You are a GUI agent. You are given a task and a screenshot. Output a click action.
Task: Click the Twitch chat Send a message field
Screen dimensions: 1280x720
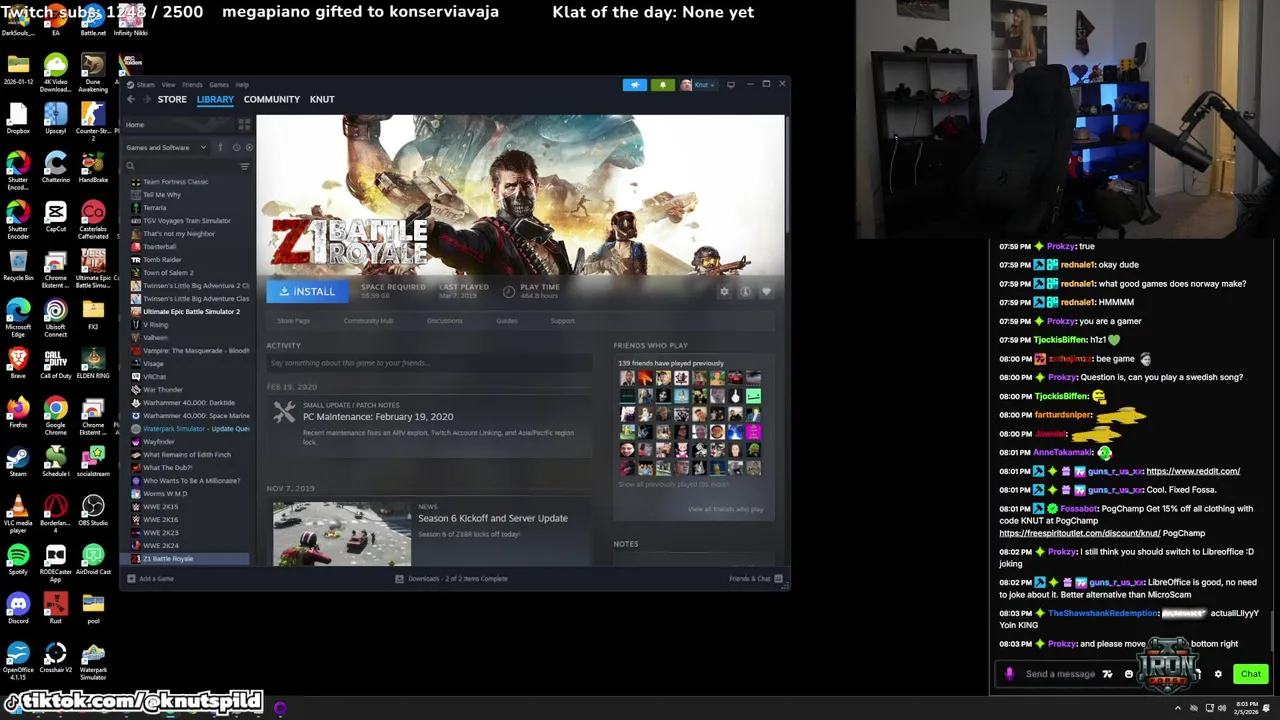click(1060, 674)
